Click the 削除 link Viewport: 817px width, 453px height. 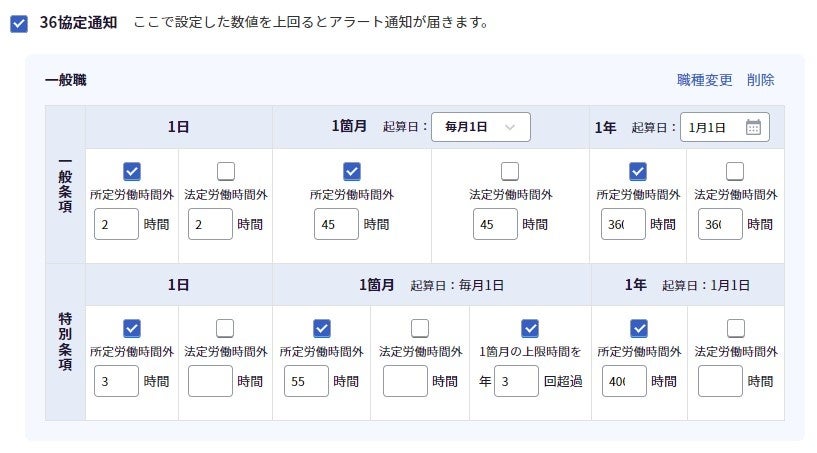click(x=760, y=80)
